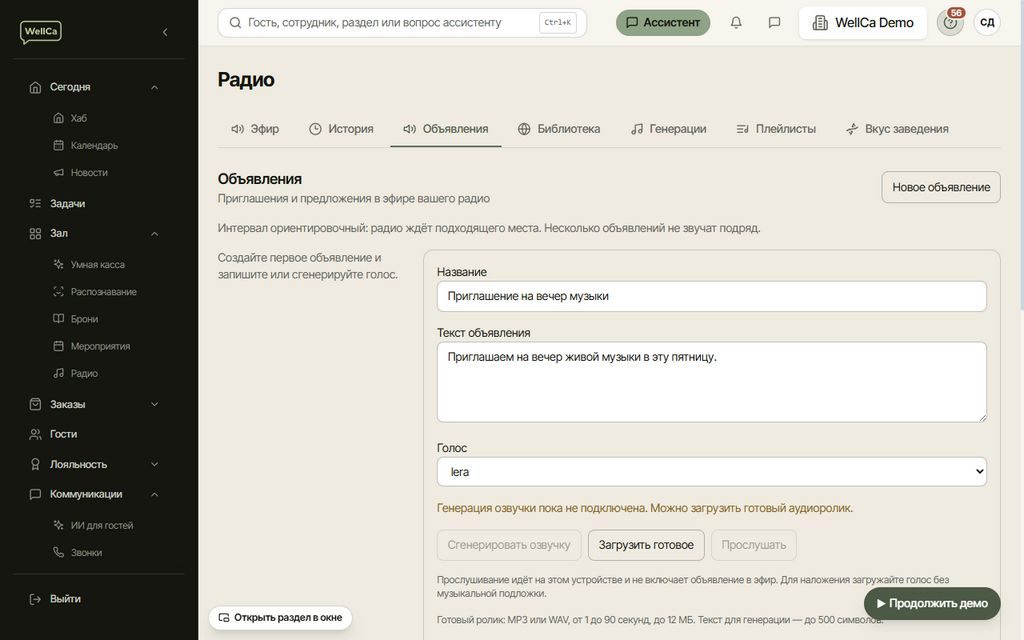Switch to the История tab
Image resolution: width=1024 pixels, height=640 pixels.
tap(341, 129)
